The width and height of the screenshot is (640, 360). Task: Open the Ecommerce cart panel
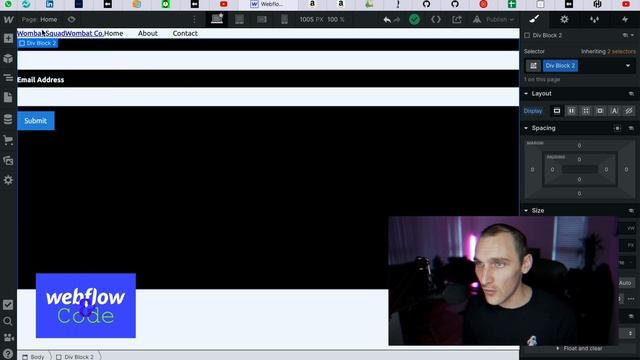point(8,140)
